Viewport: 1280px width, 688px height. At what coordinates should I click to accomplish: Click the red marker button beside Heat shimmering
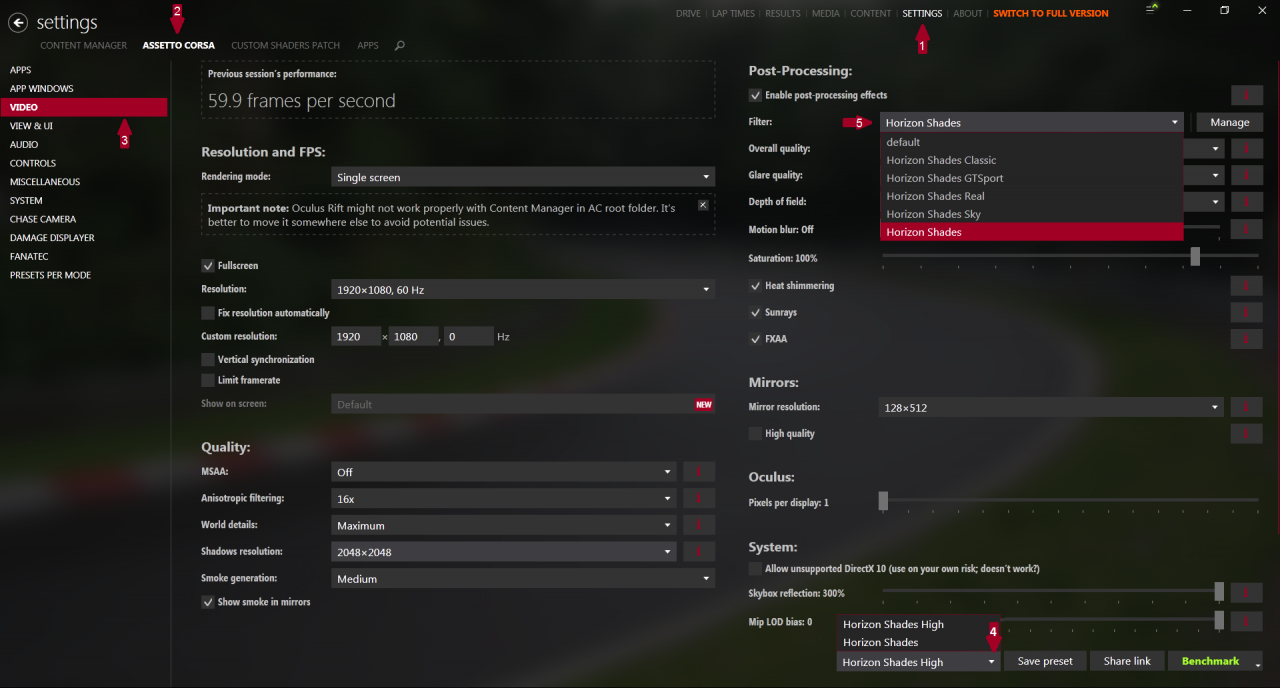(x=1246, y=286)
